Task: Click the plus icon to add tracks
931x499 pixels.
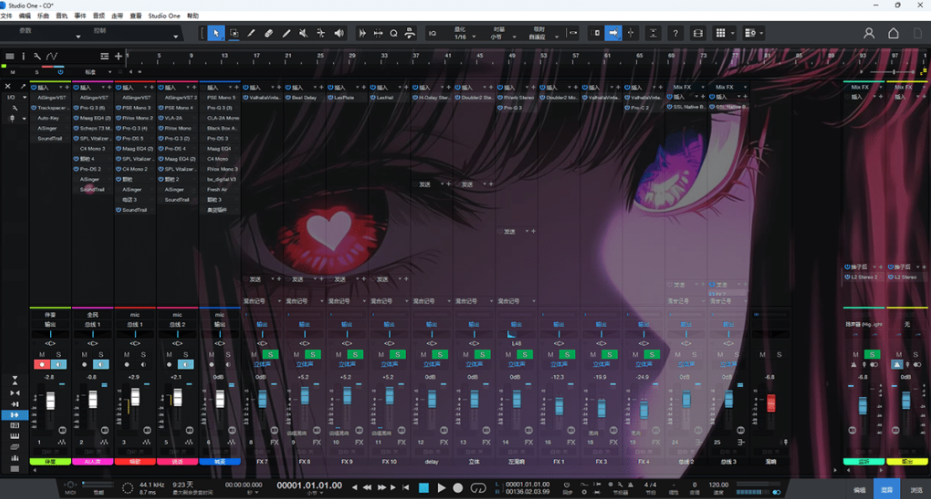Action: (x=119, y=56)
